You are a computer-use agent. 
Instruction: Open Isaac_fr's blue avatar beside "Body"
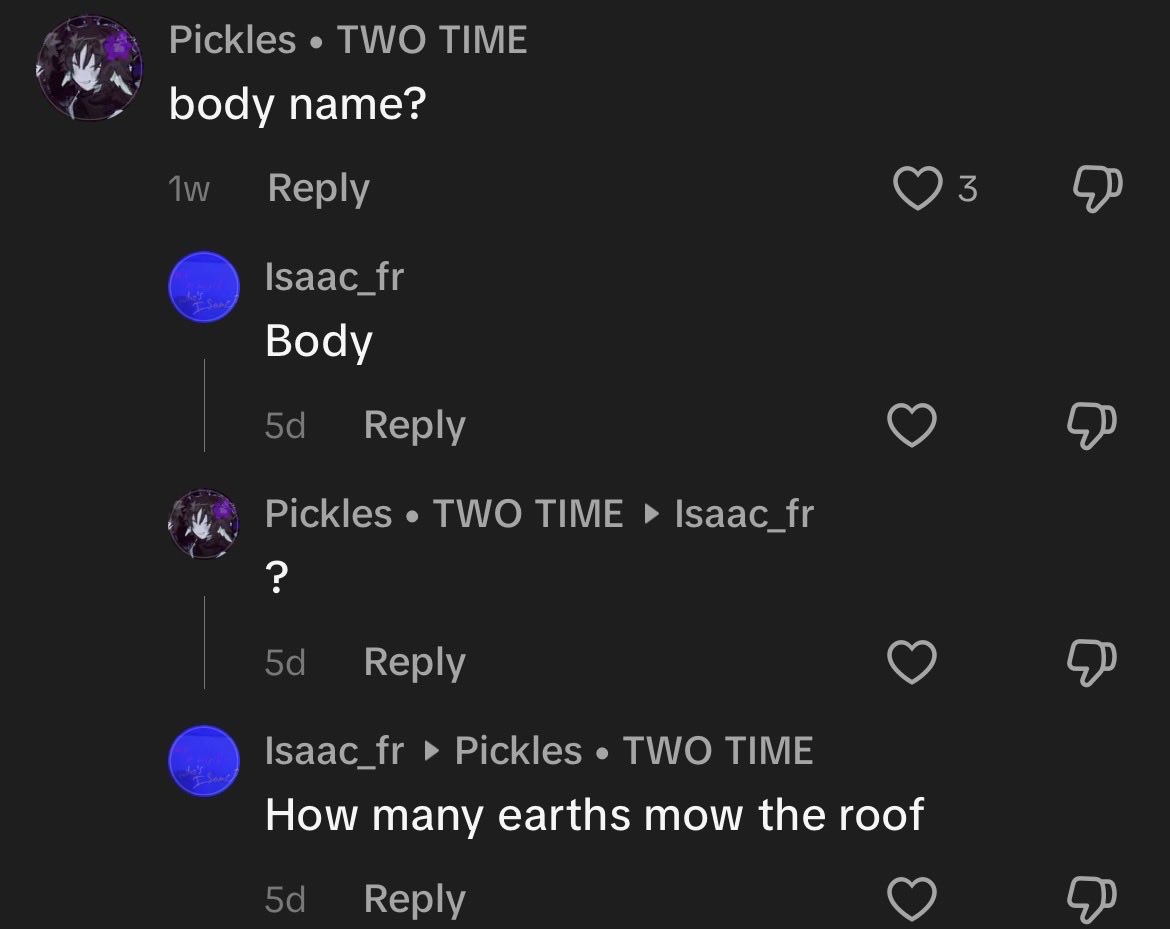pyautogui.click(x=204, y=287)
